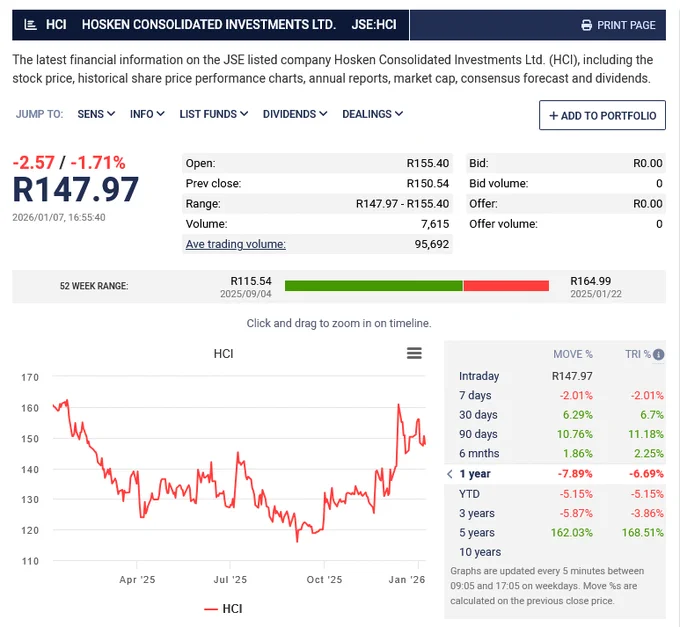Click the Jan '26 axis label
Screen dimensions: 680x627
[407, 580]
